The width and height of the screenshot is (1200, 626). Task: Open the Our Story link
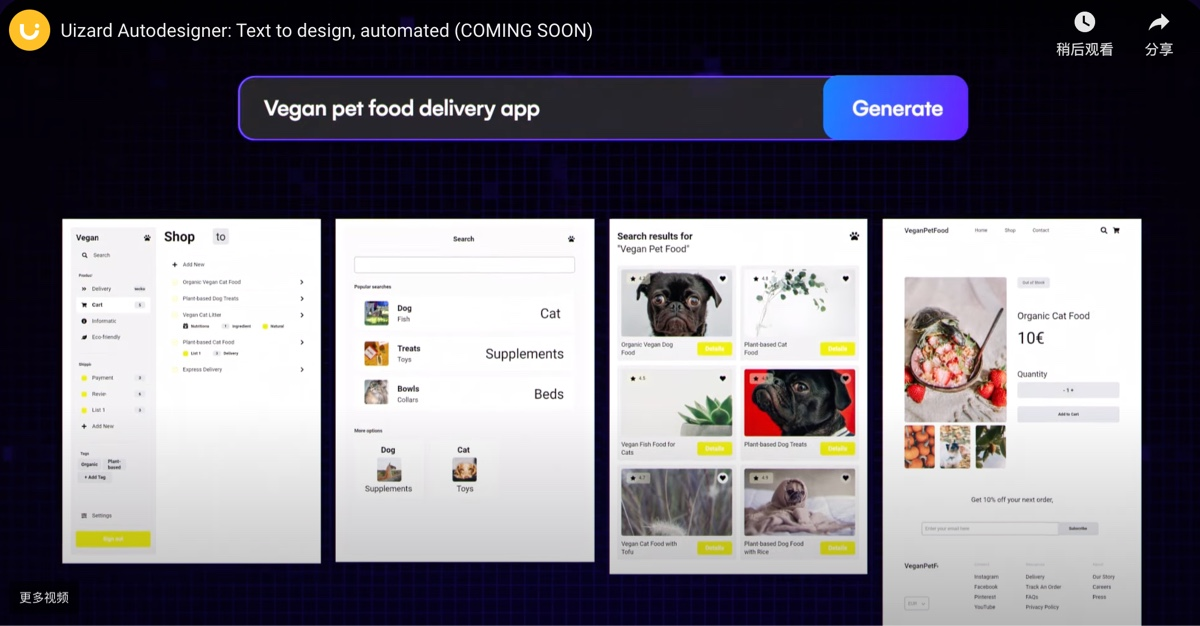pyautogui.click(x=1104, y=577)
